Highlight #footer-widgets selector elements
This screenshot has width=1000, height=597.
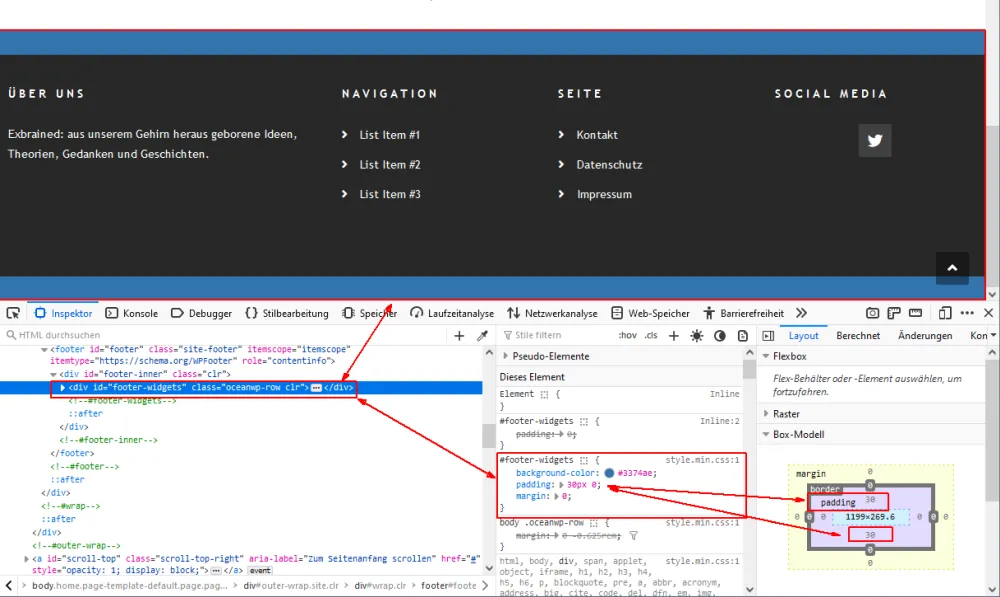584,460
